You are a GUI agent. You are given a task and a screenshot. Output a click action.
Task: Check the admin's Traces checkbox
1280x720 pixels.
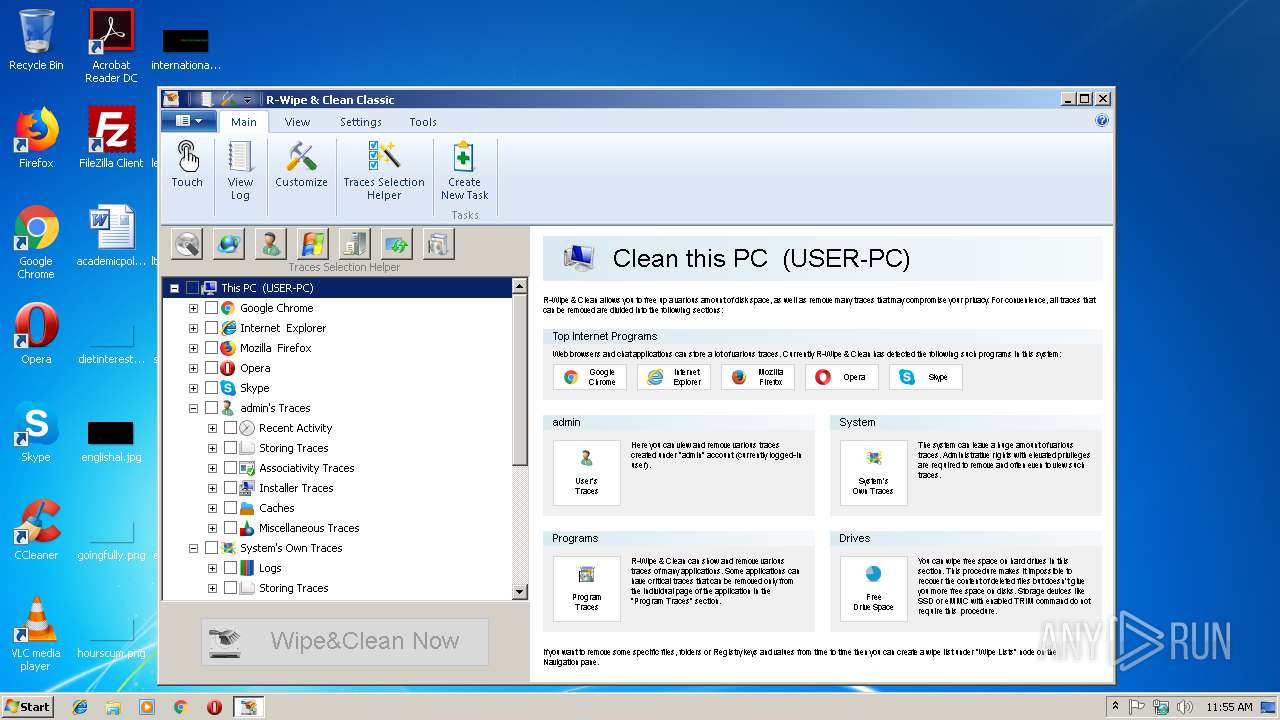click(x=211, y=408)
